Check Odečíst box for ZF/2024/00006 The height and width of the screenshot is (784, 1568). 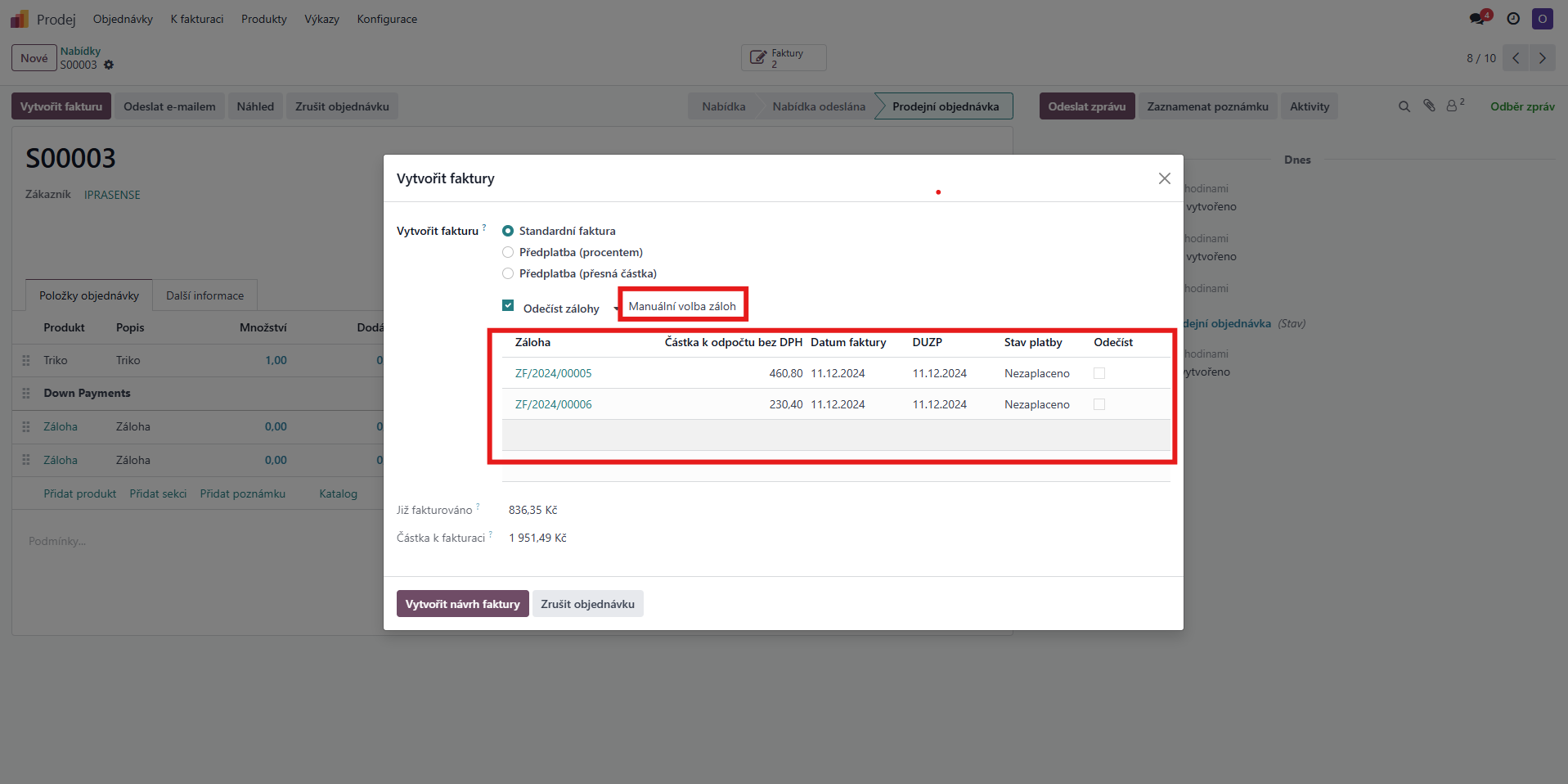1099,404
